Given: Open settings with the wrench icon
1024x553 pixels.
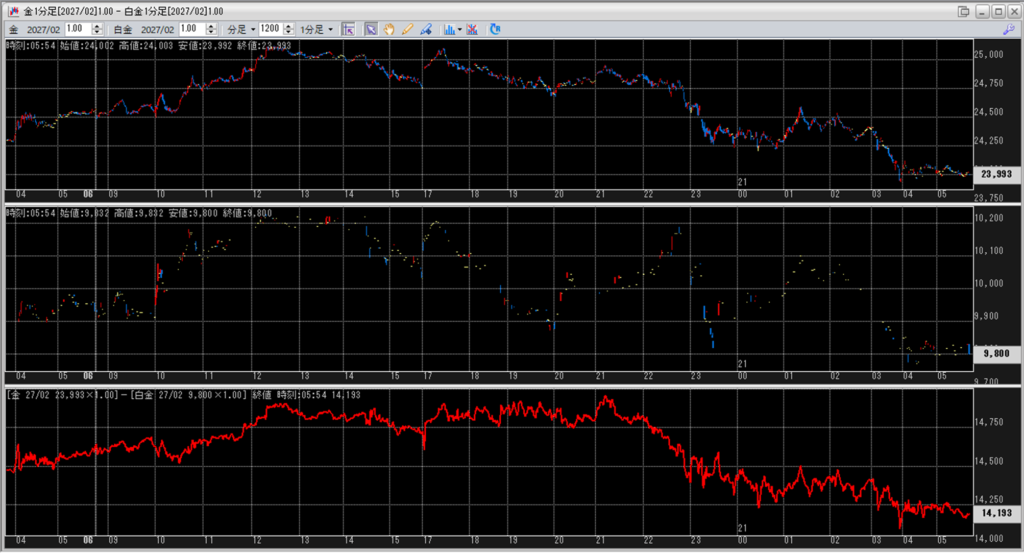Looking at the screenshot, I should 1007,29.
